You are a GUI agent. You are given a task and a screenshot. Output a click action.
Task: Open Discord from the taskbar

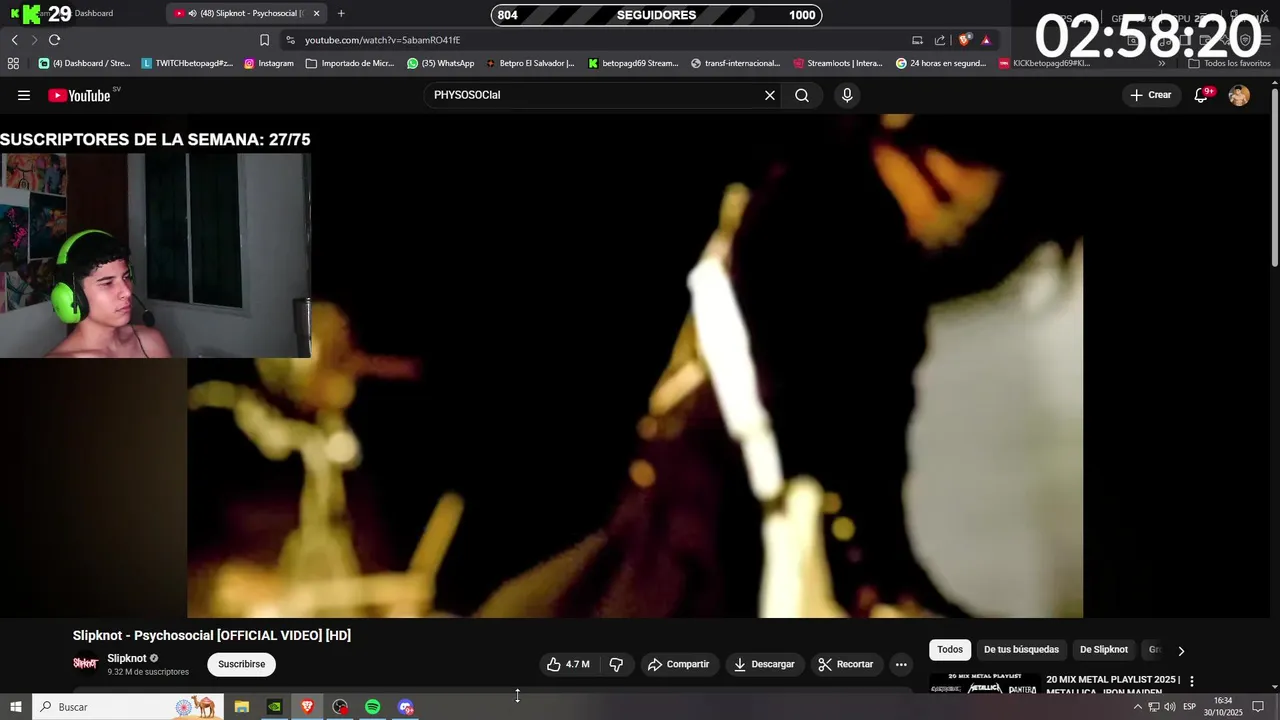(405, 707)
